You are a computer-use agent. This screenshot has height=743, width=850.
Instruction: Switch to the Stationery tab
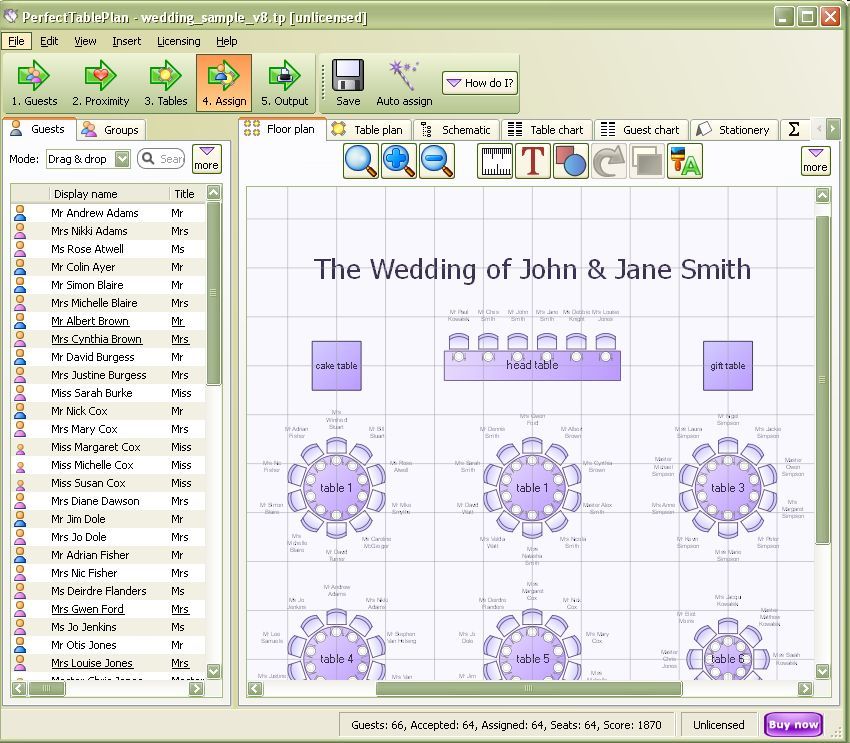coord(734,130)
